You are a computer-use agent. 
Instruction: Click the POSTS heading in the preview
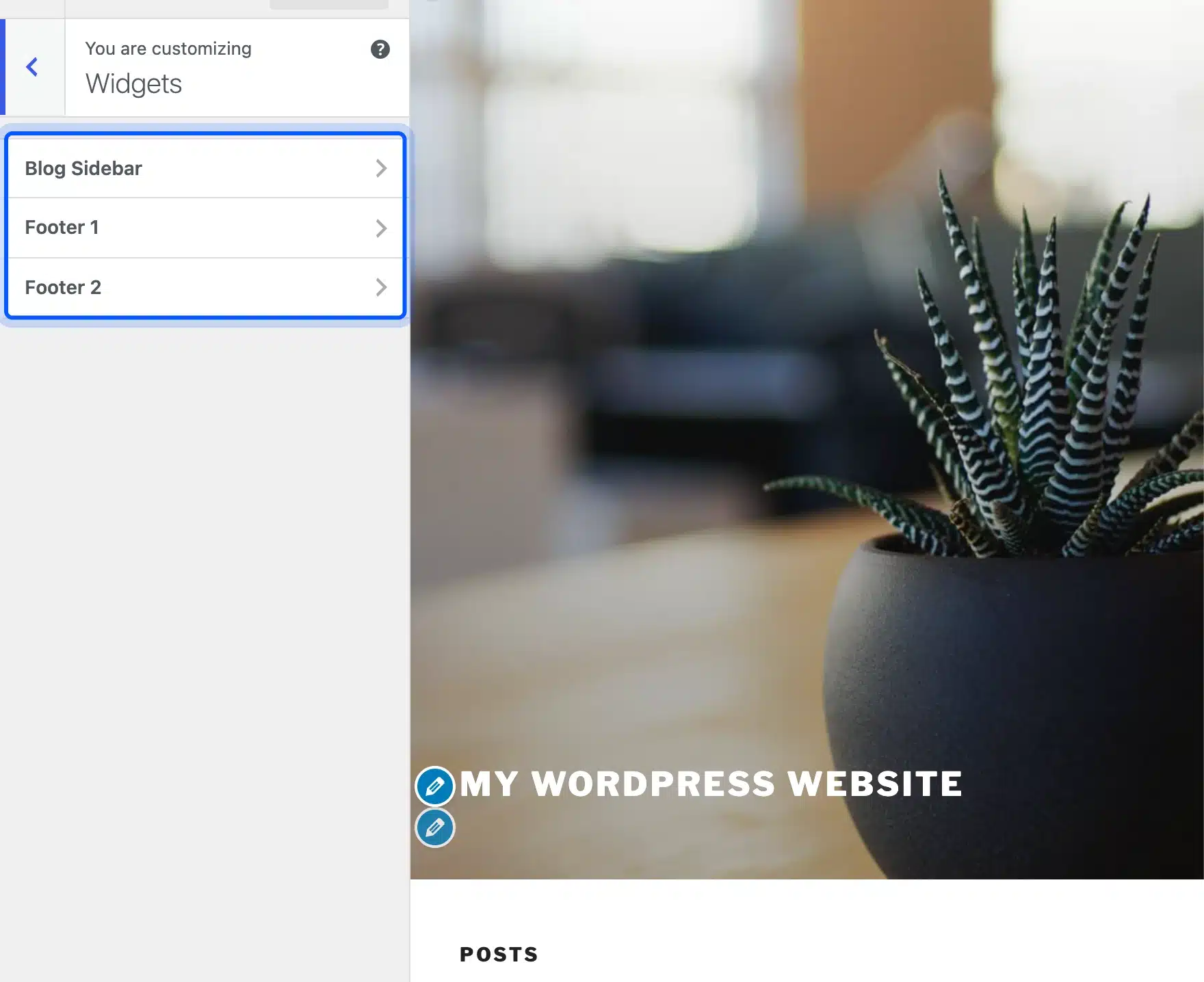499,954
